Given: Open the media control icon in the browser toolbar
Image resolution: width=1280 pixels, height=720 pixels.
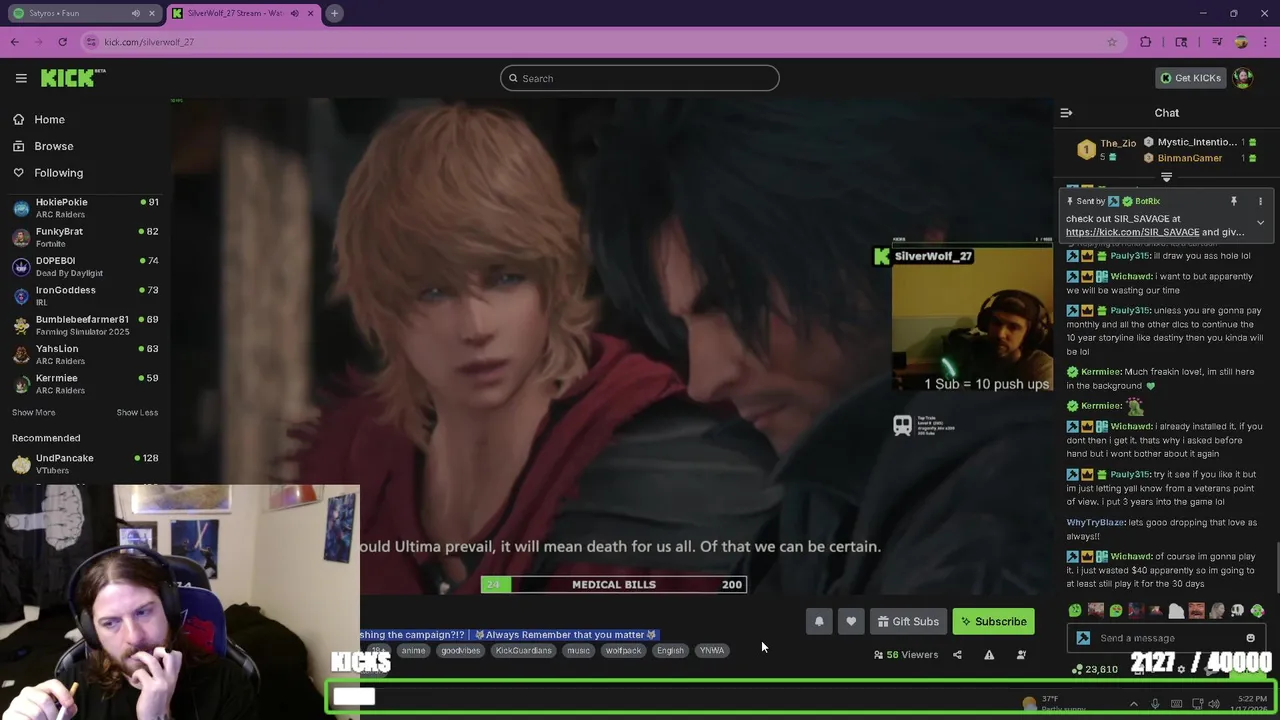Looking at the screenshot, I should [x=1217, y=42].
